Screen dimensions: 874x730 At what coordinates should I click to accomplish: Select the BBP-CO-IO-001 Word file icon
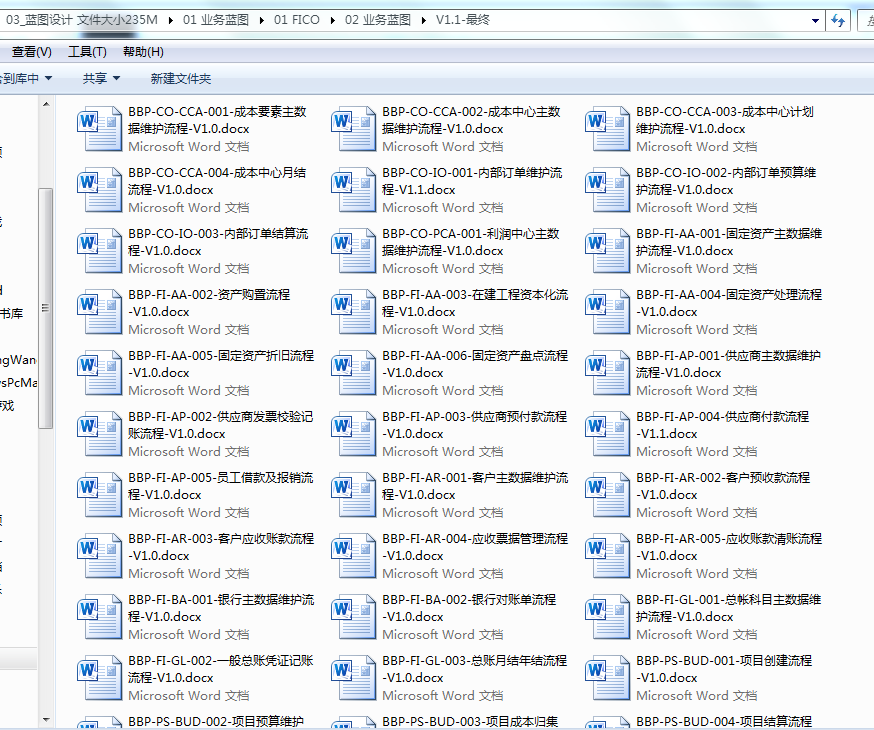point(354,190)
